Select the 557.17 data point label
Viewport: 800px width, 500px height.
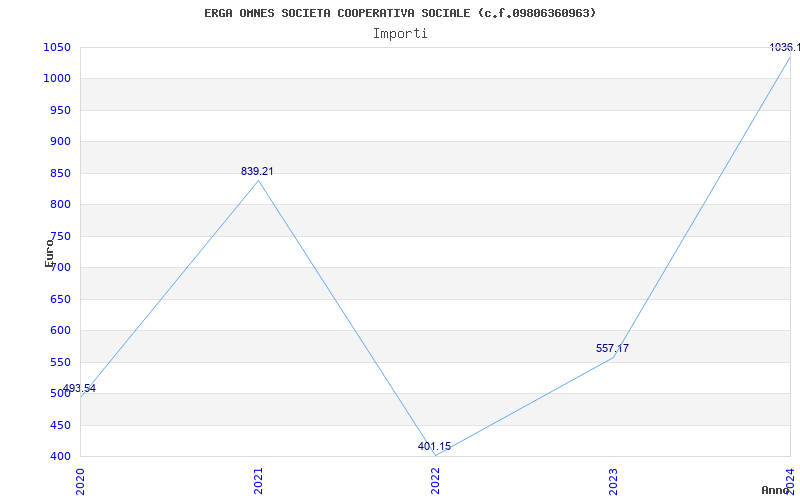coord(612,348)
